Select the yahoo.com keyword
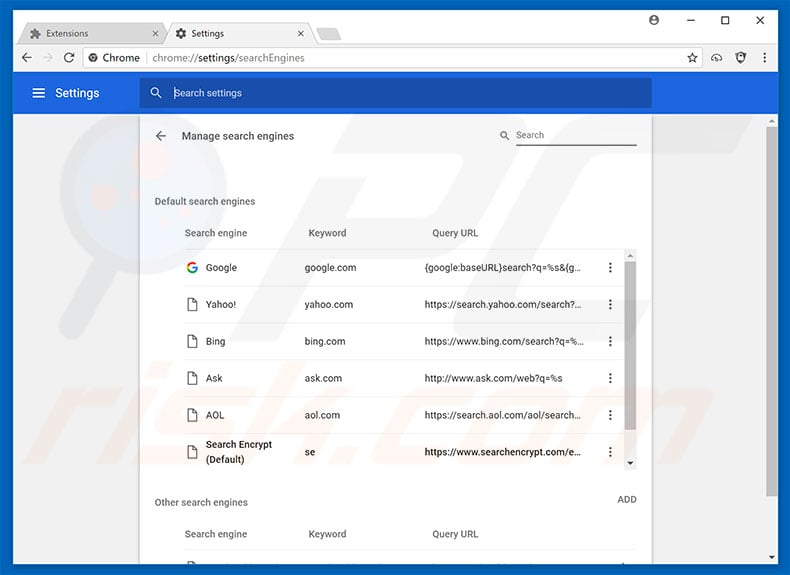The image size is (790, 575). [328, 304]
